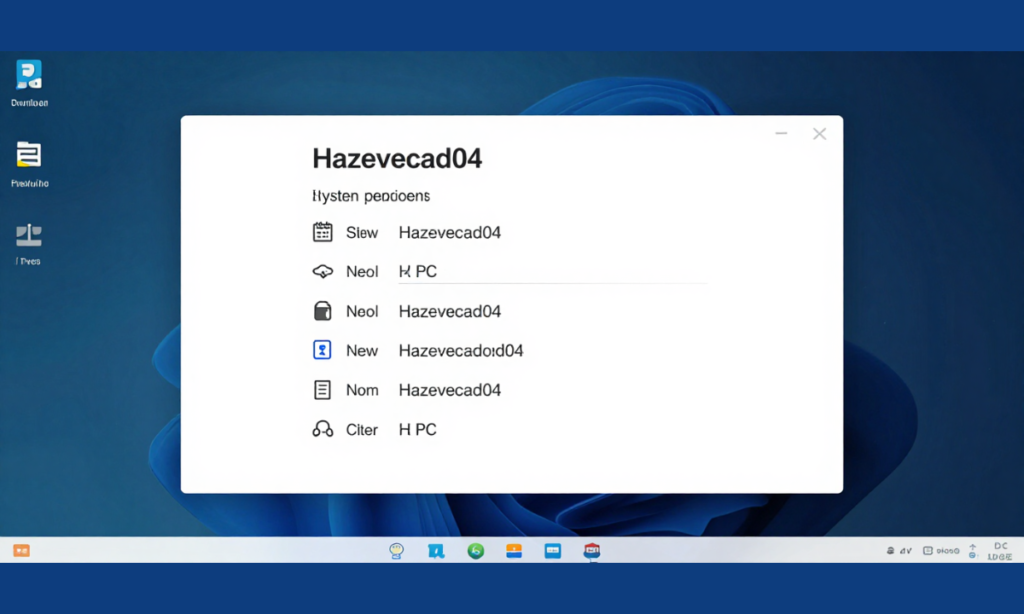Open the red taskbar app

point(592,551)
